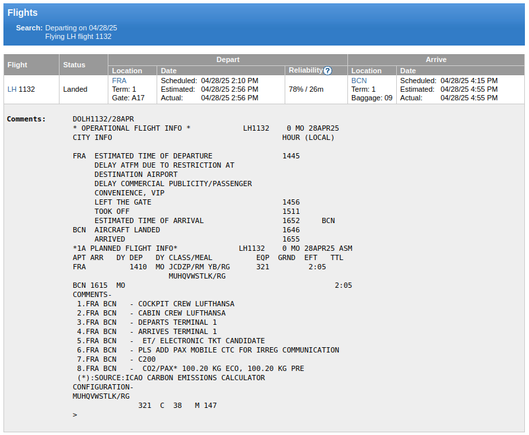The height and width of the screenshot is (435, 529).
Task: Click the 78% / 26m reliability value
Action: (306, 89)
